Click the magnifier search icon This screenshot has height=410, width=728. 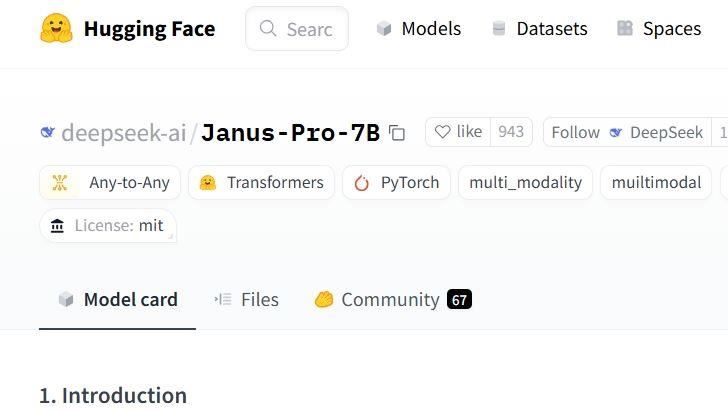click(x=267, y=29)
